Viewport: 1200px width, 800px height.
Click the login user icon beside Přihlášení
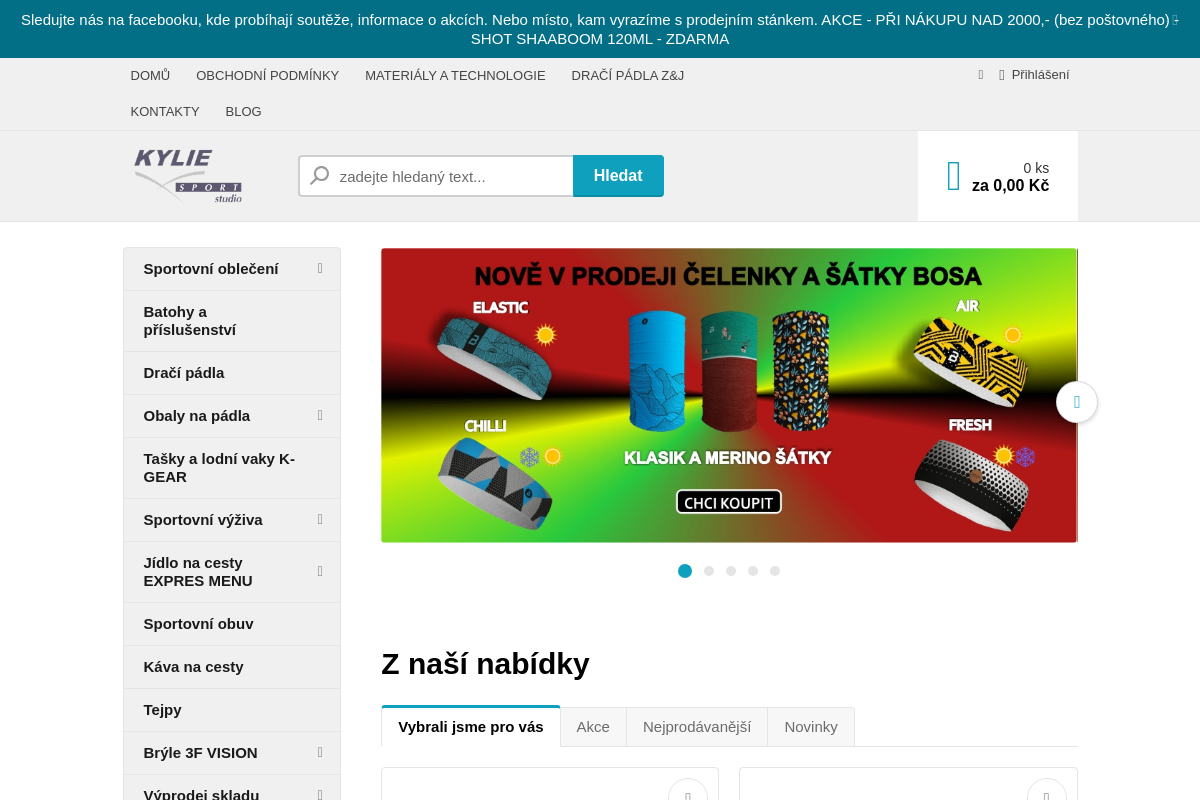pos(1002,75)
